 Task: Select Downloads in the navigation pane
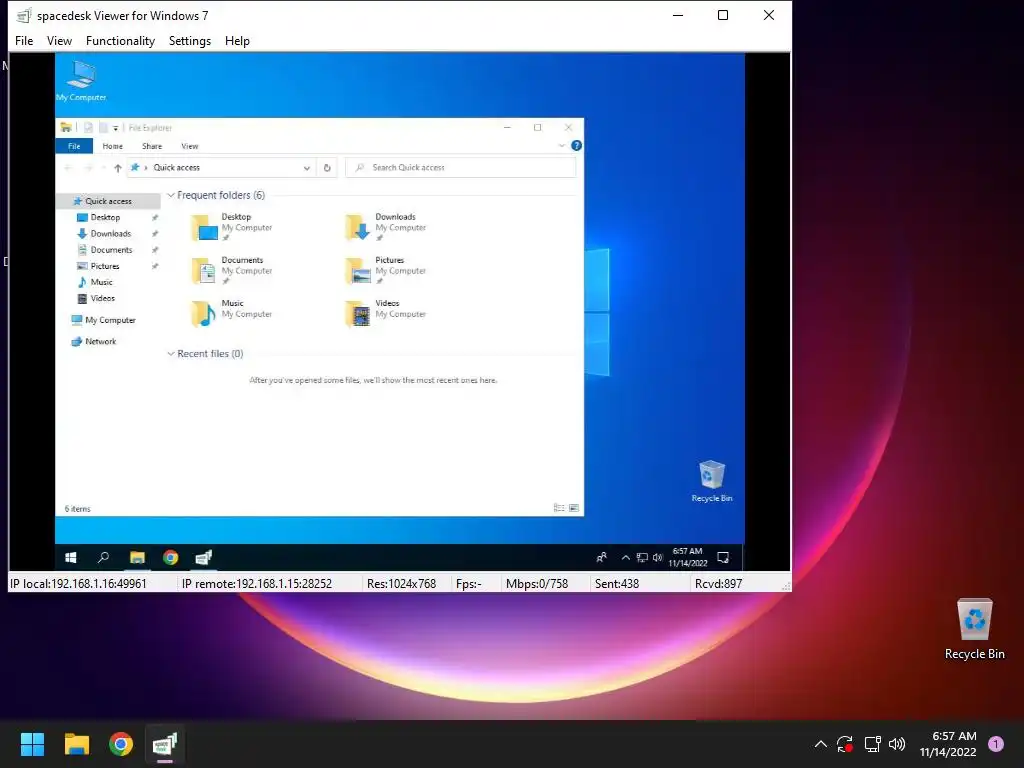(x=110, y=234)
